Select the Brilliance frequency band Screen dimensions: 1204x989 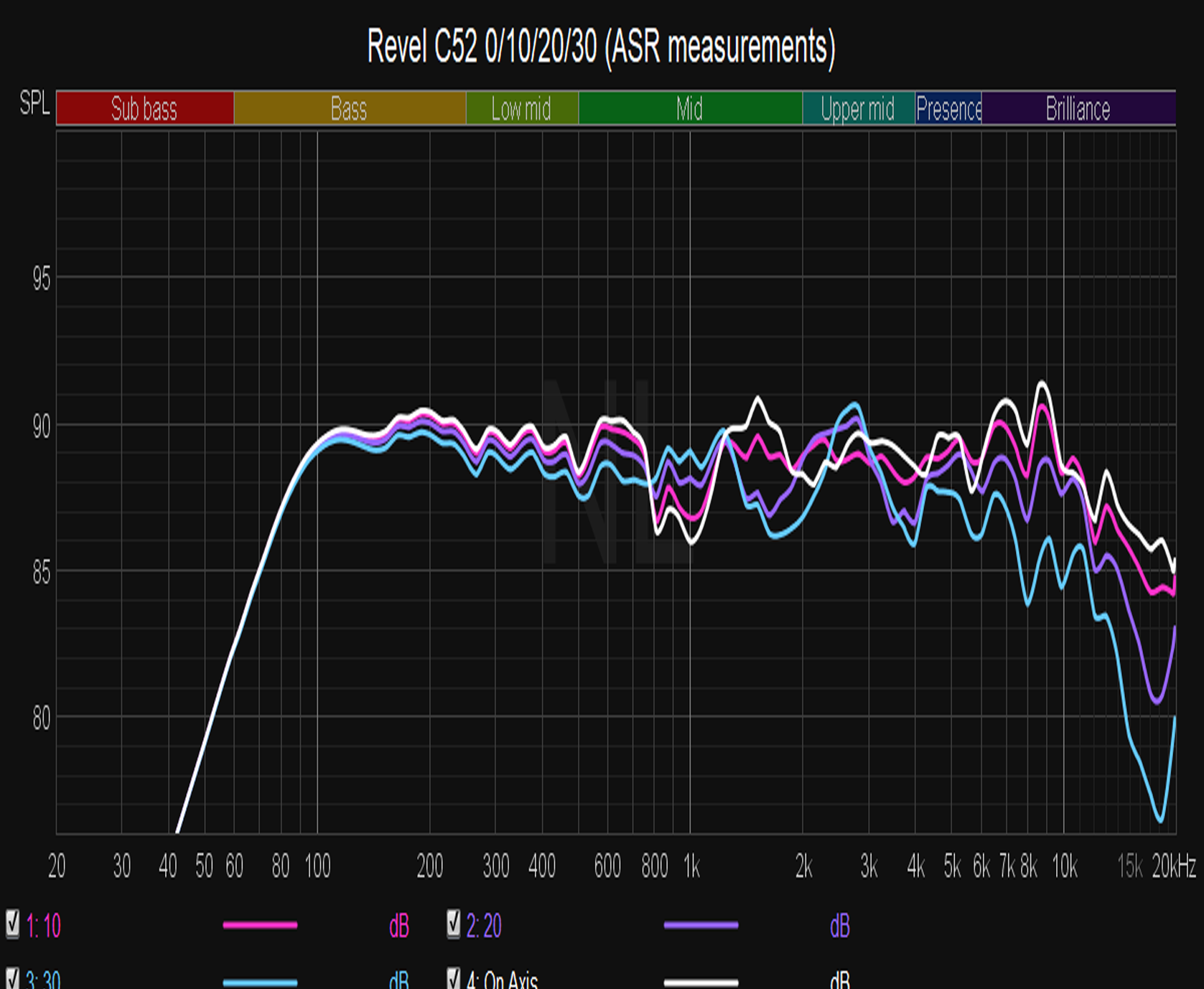(x=1078, y=108)
